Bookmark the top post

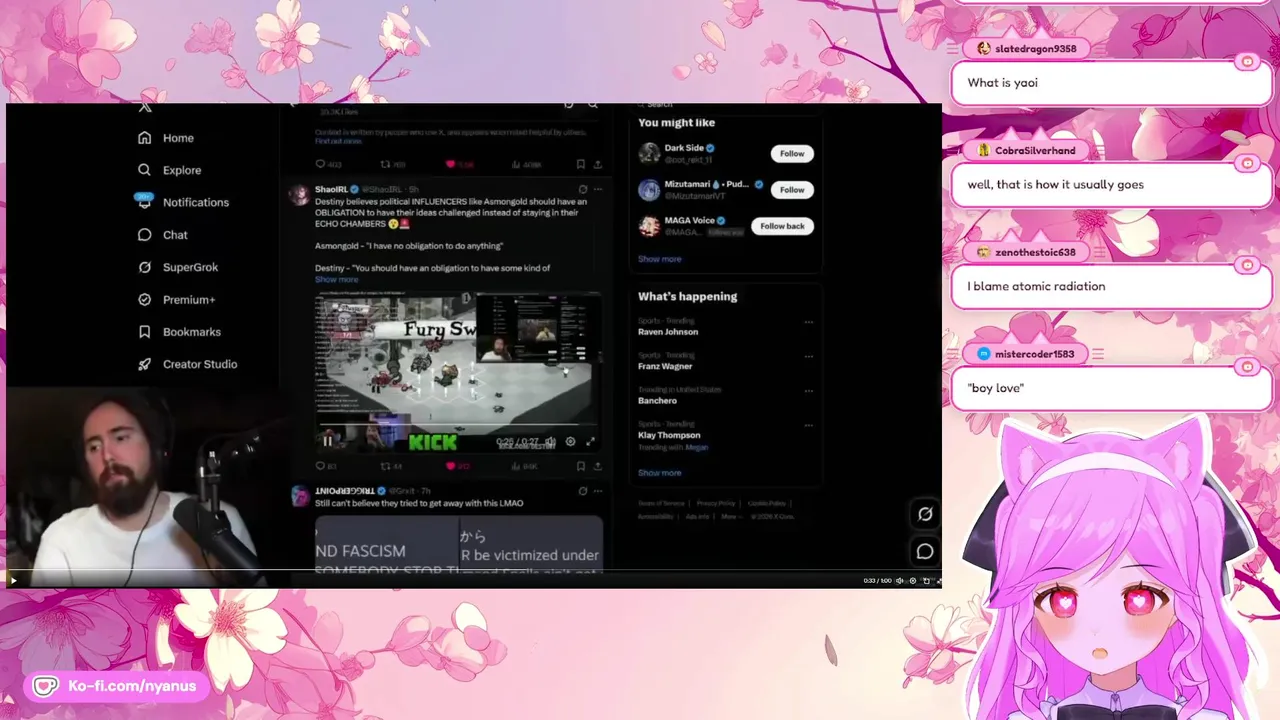[x=580, y=164]
